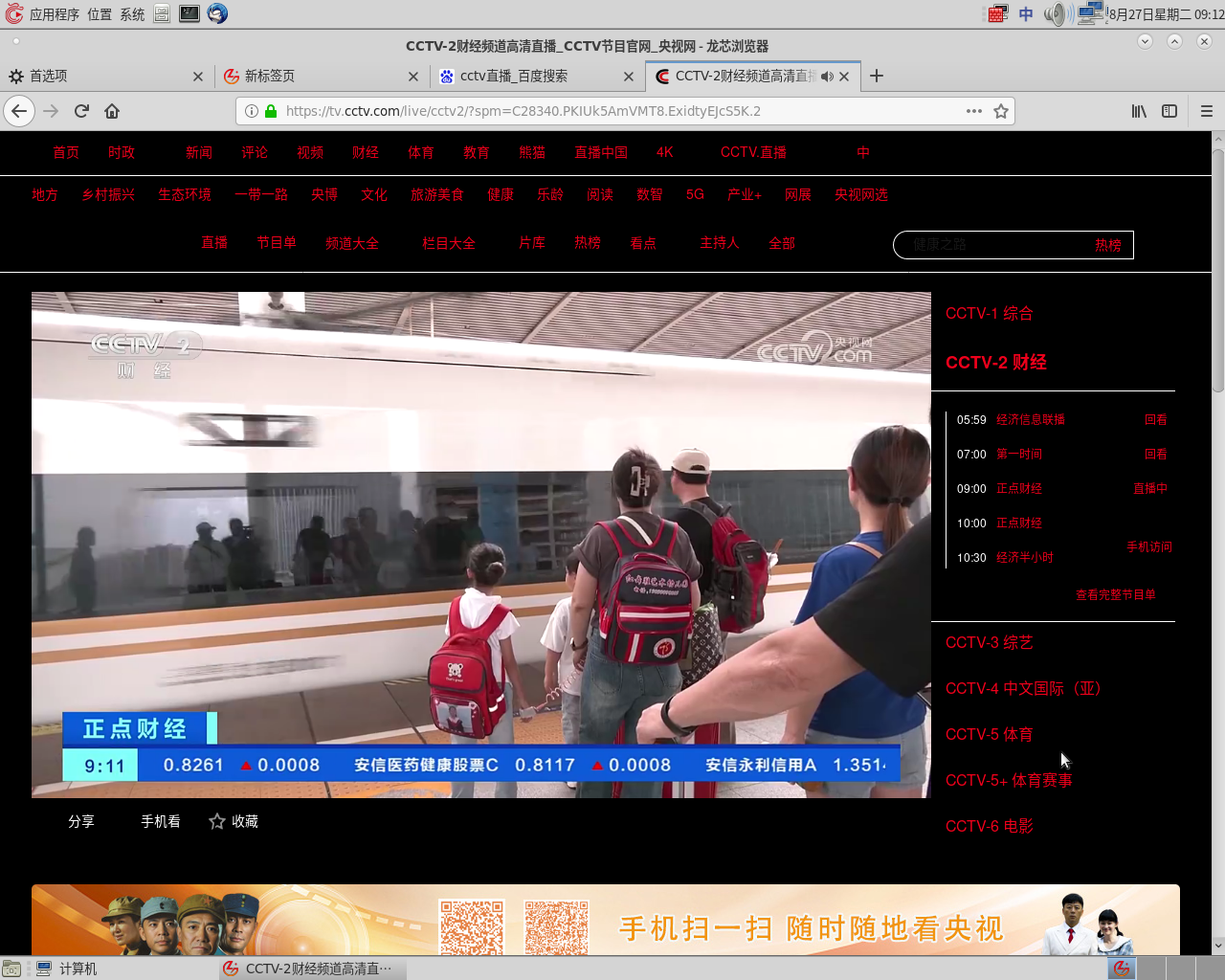Image resolution: width=1225 pixels, height=980 pixels.
Task: Click the mobile QR code banner
Action: click(x=606, y=920)
